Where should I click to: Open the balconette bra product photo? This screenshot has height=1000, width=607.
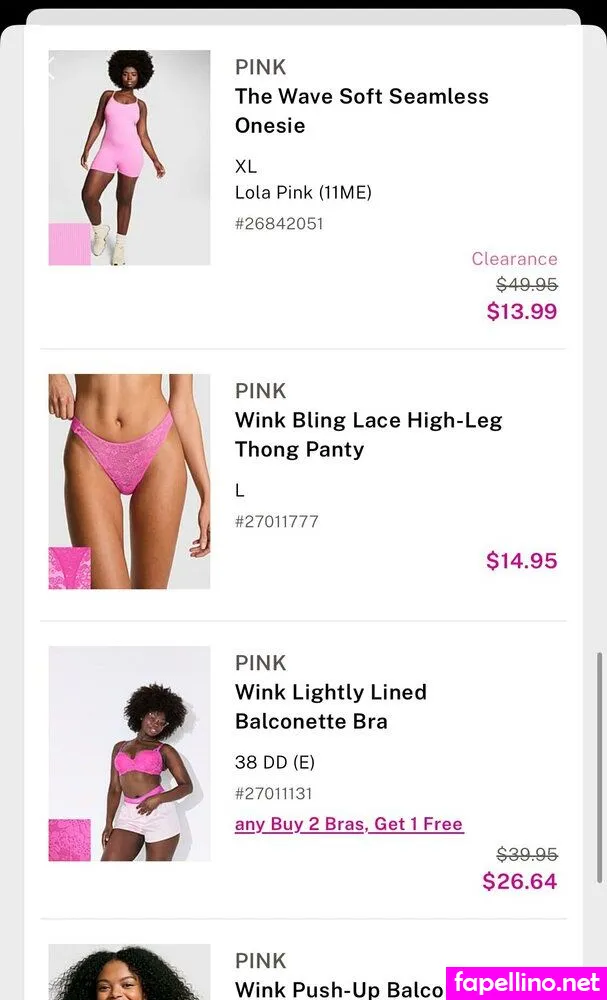(129, 754)
